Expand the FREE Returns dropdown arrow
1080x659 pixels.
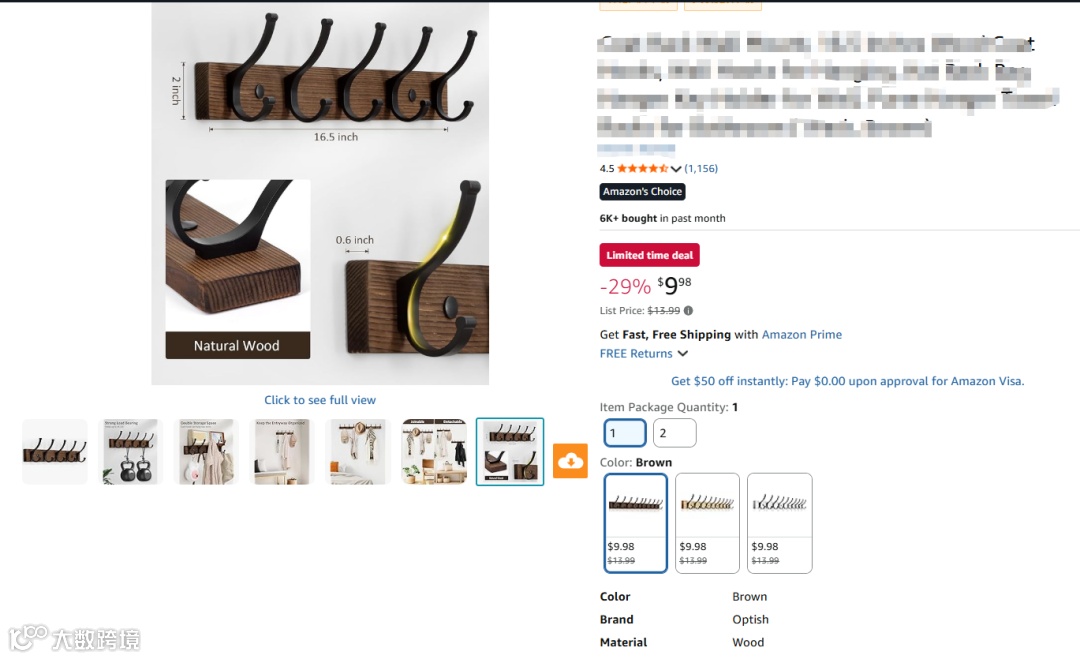click(x=683, y=353)
